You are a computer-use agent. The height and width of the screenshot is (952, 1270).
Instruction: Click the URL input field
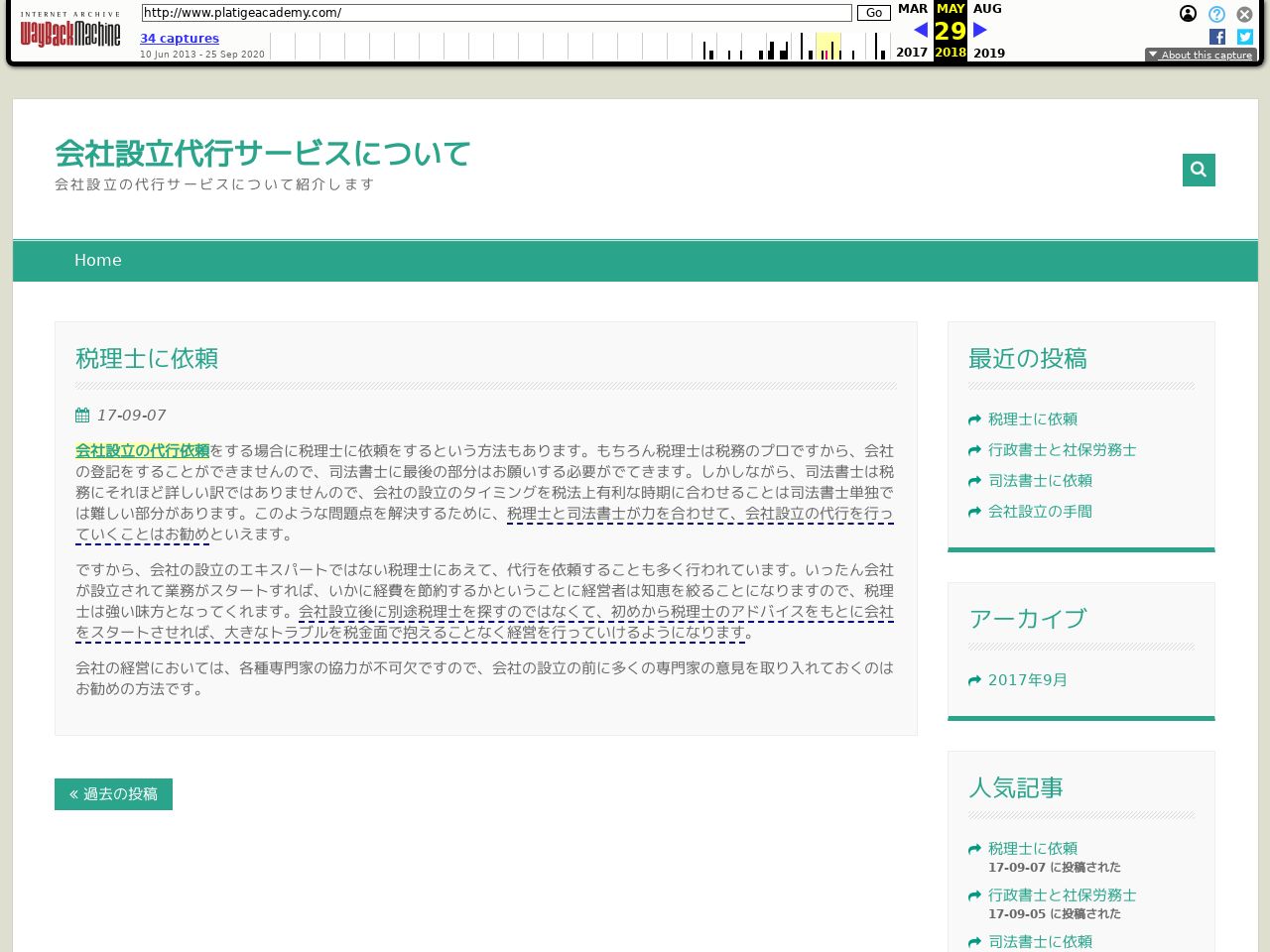[x=496, y=13]
